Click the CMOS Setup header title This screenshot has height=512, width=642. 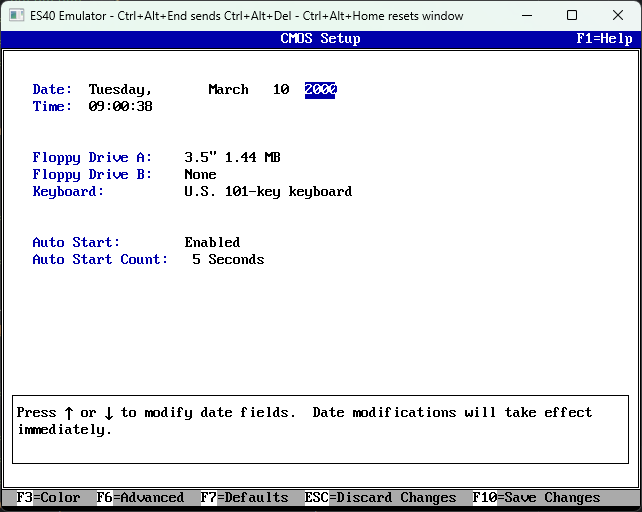(x=321, y=39)
